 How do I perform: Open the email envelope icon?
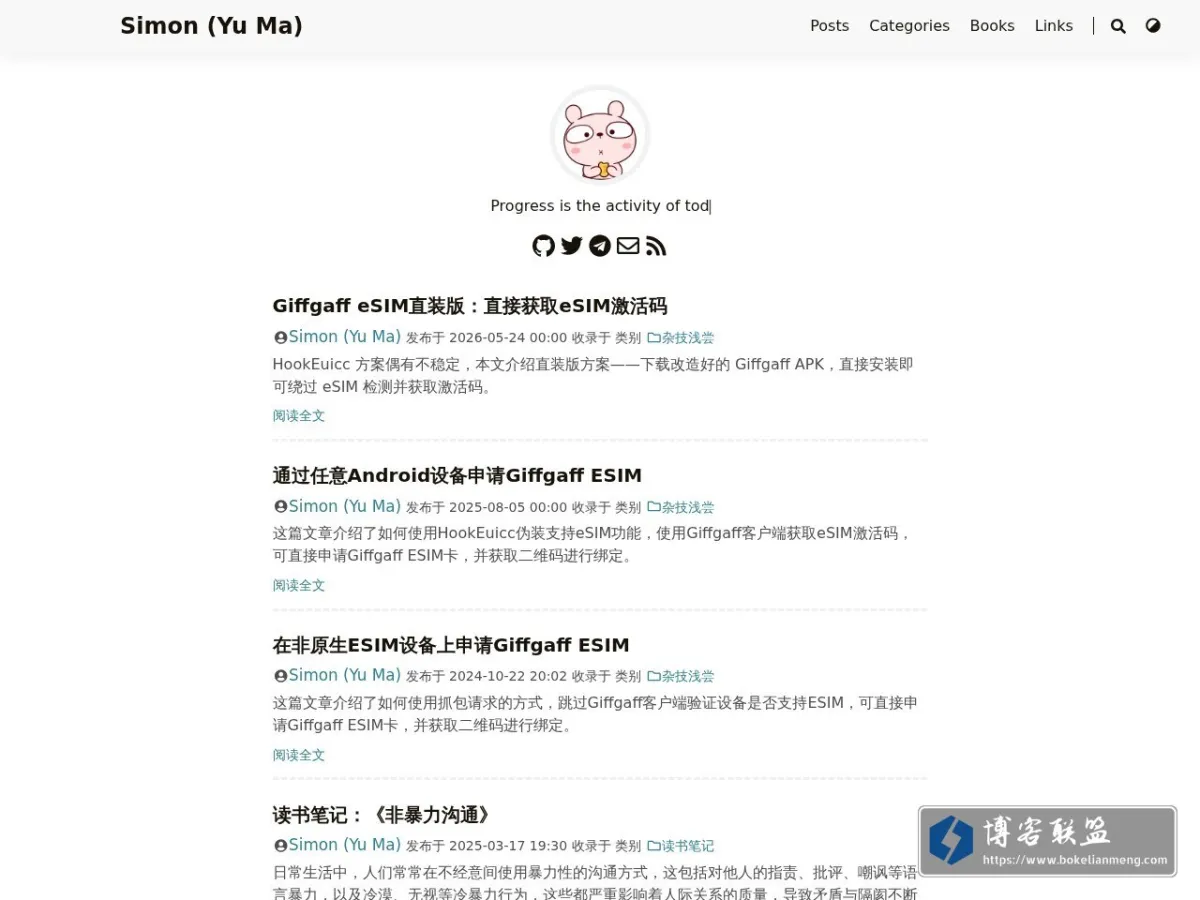point(628,246)
